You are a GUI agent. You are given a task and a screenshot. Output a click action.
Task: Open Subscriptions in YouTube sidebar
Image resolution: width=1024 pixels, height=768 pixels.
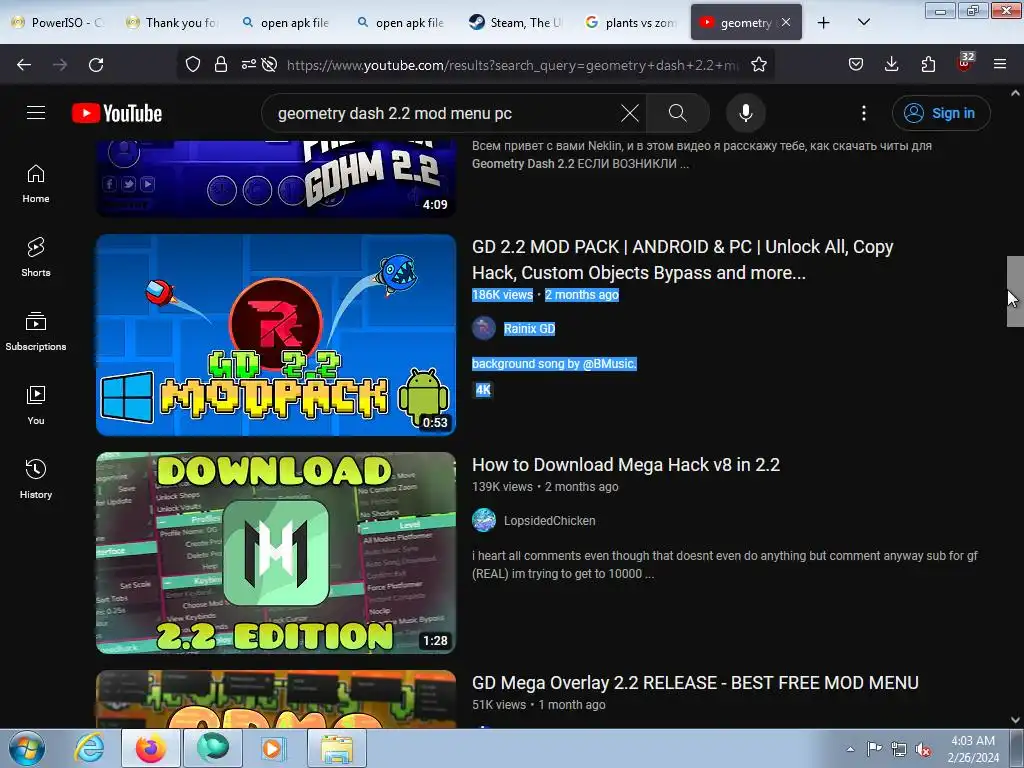[36, 331]
